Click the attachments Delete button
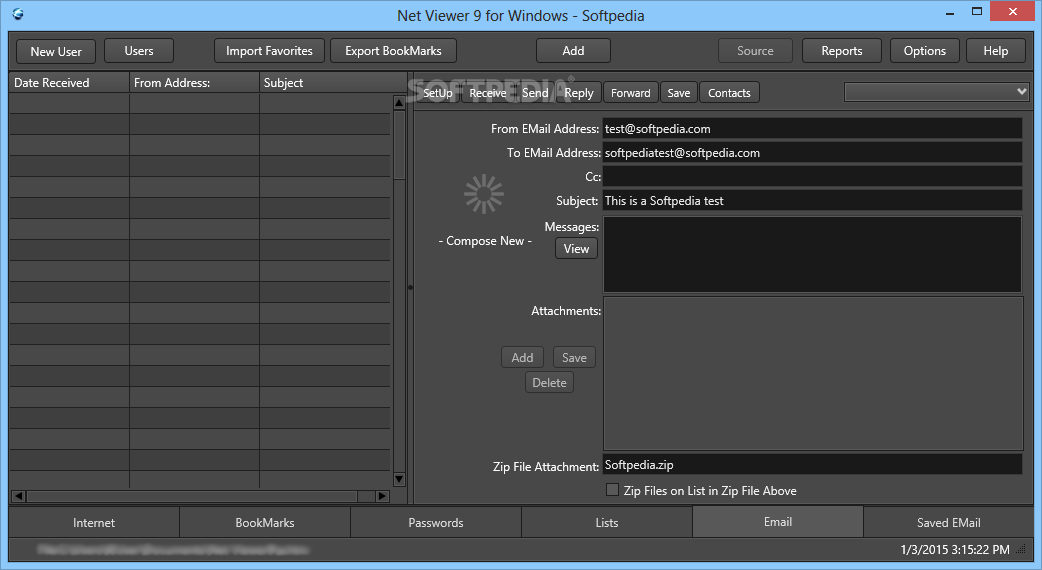 [550, 383]
